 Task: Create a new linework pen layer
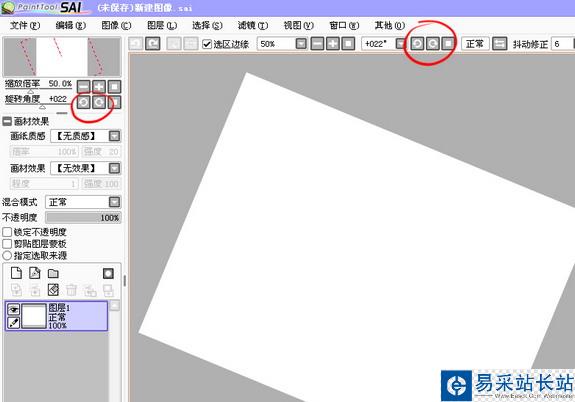[35, 273]
